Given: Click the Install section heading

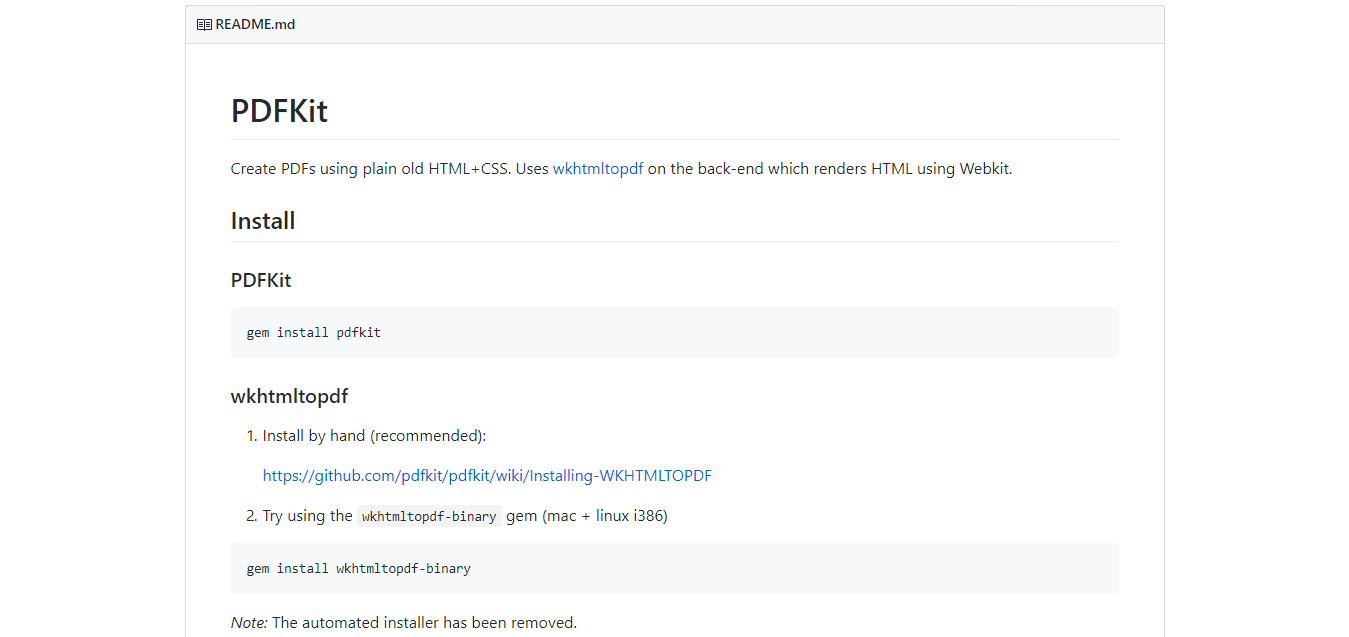Looking at the screenshot, I should coord(263,220).
